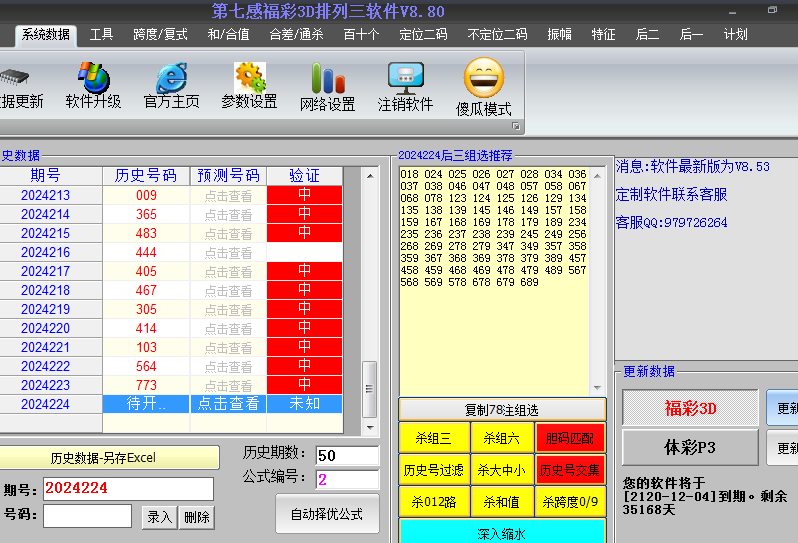
Task: Switch to the 系统数据 tab
Action: coord(46,35)
